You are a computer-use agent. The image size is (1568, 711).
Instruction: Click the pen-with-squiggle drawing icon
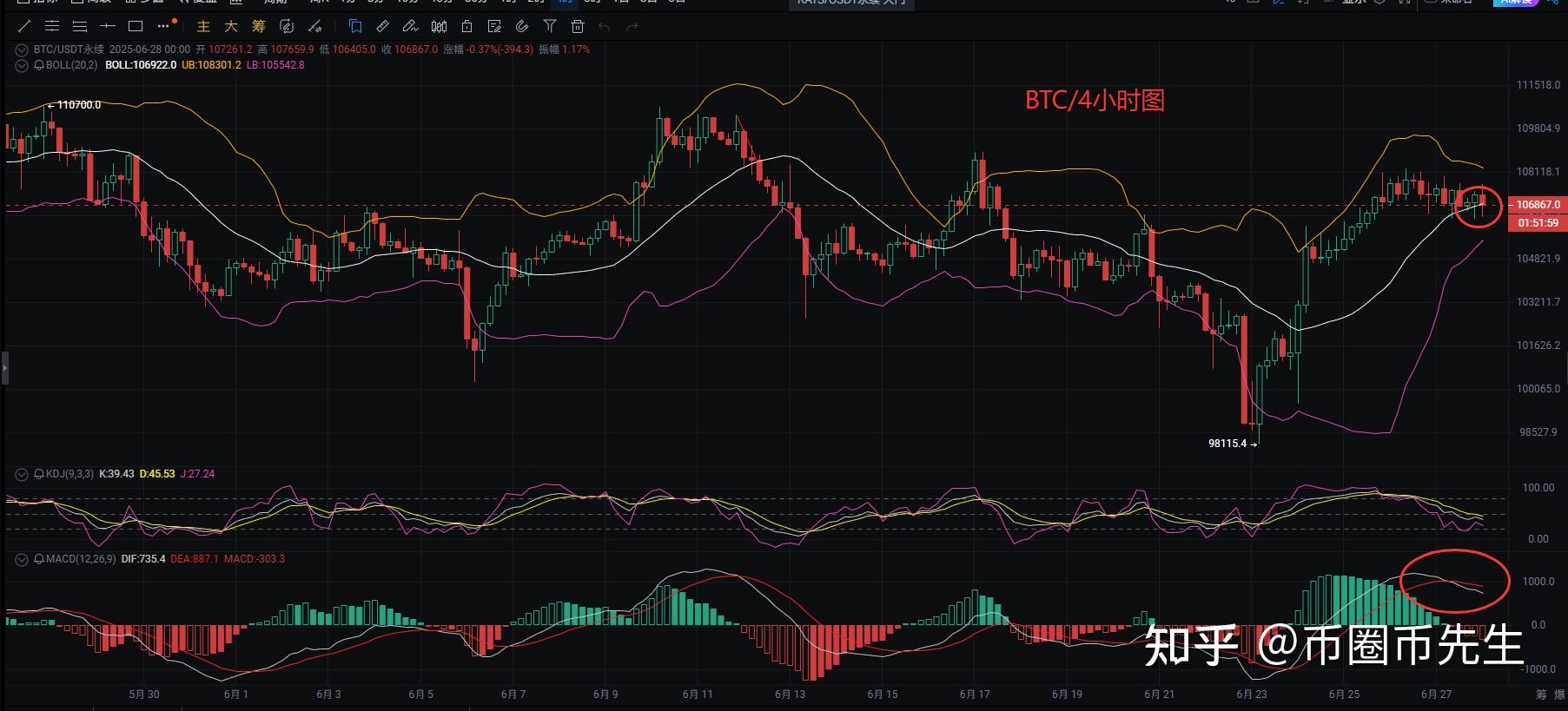click(x=410, y=26)
